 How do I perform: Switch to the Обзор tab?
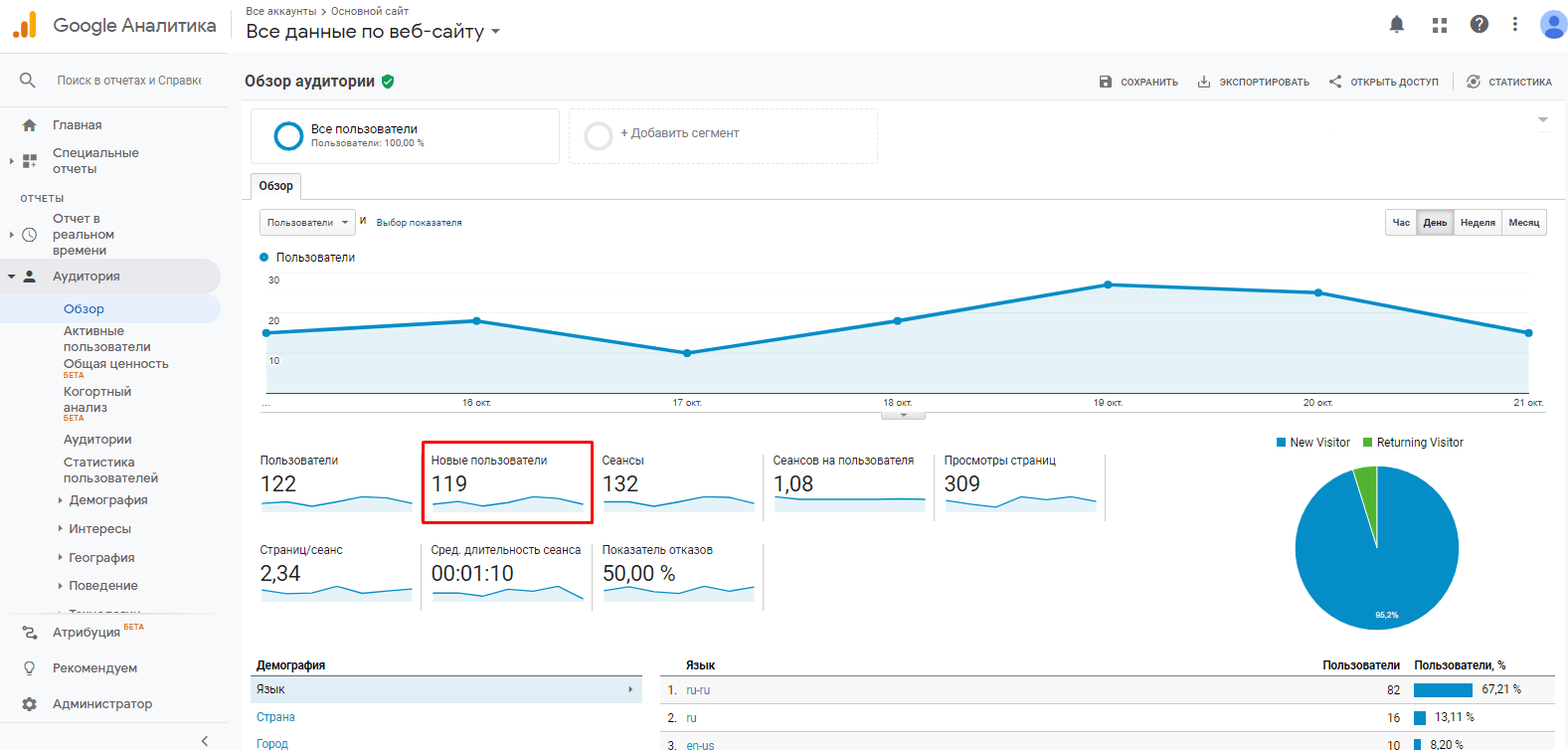[x=276, y=186]
